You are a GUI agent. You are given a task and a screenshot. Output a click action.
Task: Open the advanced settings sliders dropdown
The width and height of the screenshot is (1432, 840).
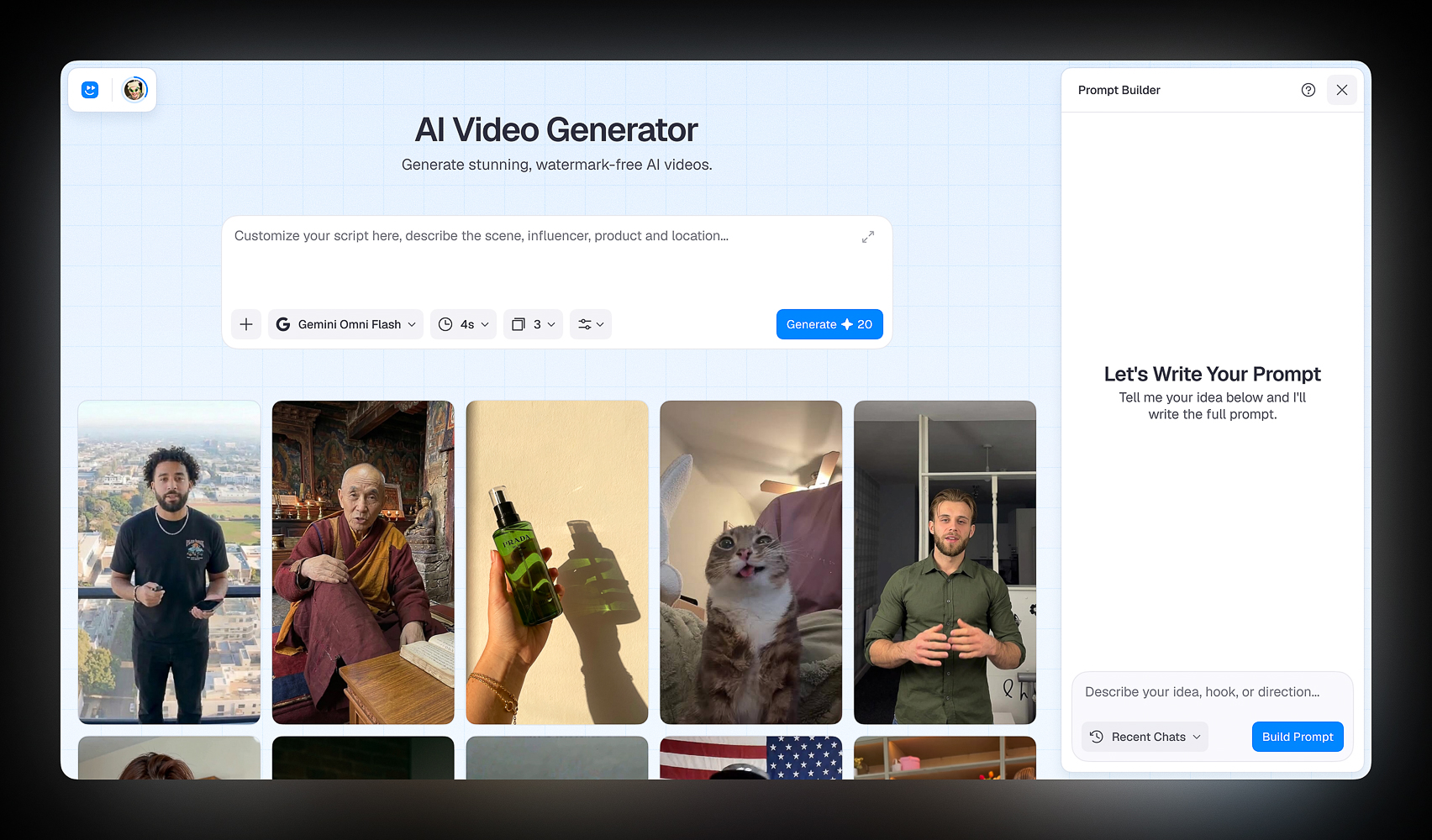pyautogui.click(x=591, y=324)
